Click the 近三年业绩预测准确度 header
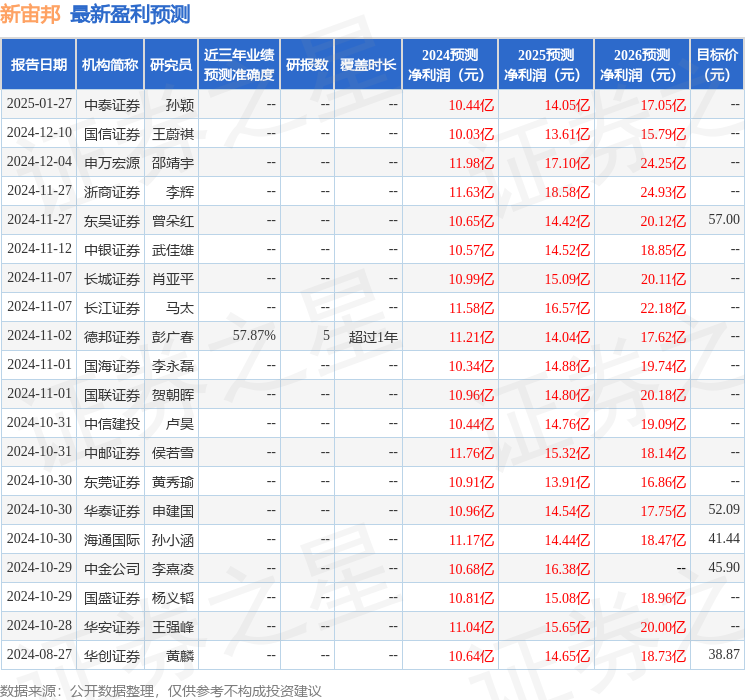 [239, 65]
